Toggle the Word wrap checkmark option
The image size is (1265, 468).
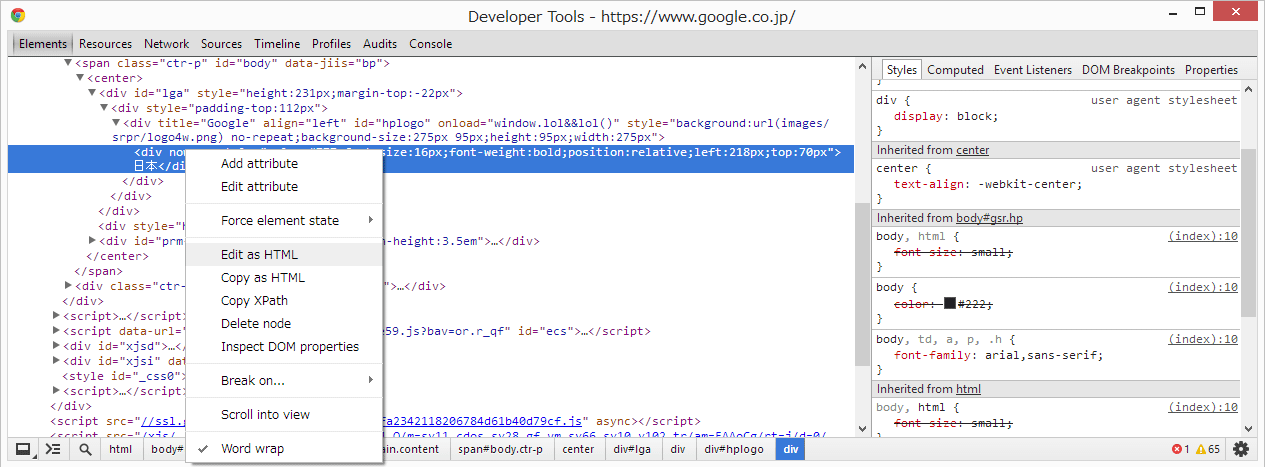(x=284, y=449)
